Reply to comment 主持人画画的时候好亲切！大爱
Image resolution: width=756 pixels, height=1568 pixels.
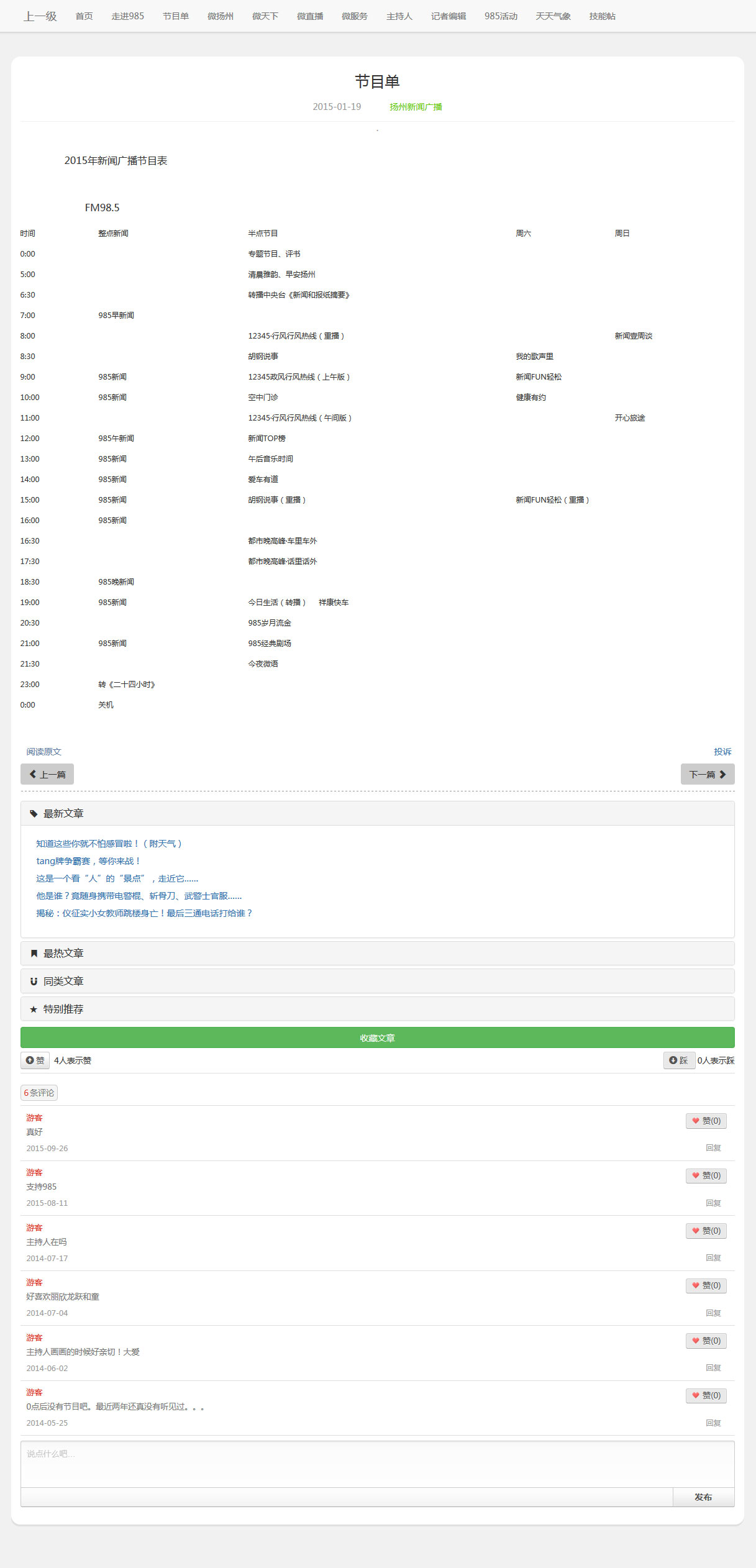[713, 1368]
